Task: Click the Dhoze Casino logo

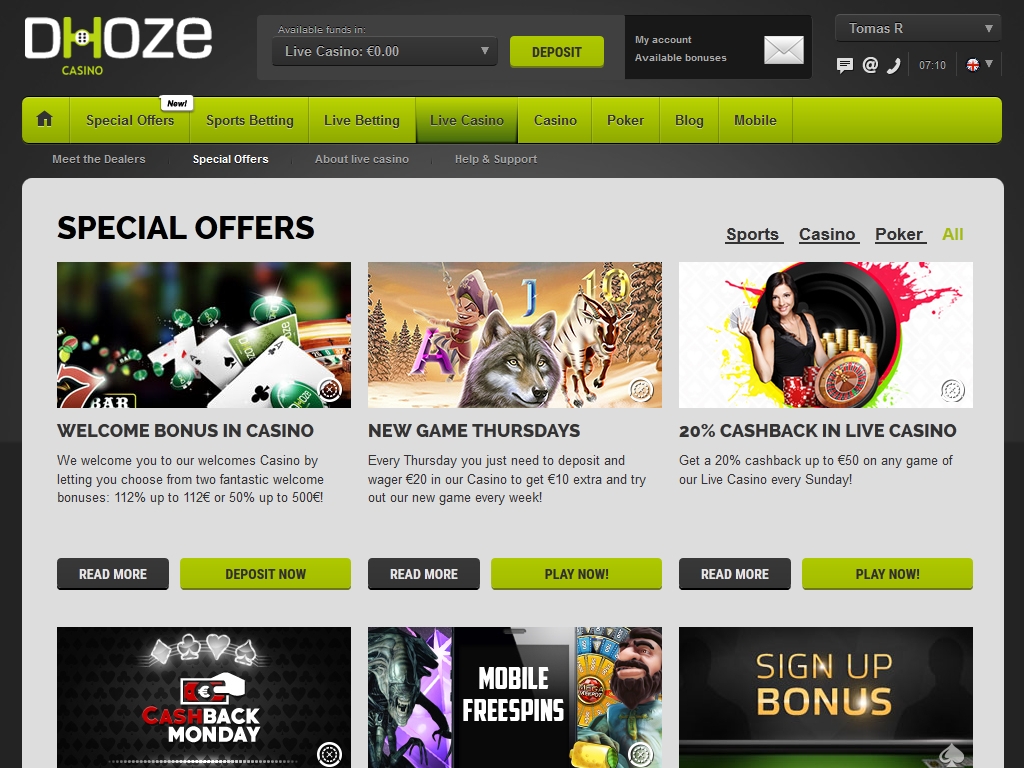Action: pyautogui.click(x=118, y=46)
